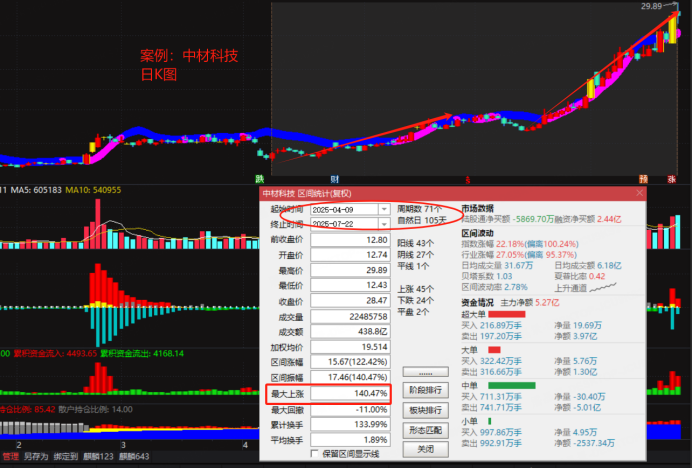Click the 板块排行 button
Screen dimensions: 693x469
click(x=427, y=410)
